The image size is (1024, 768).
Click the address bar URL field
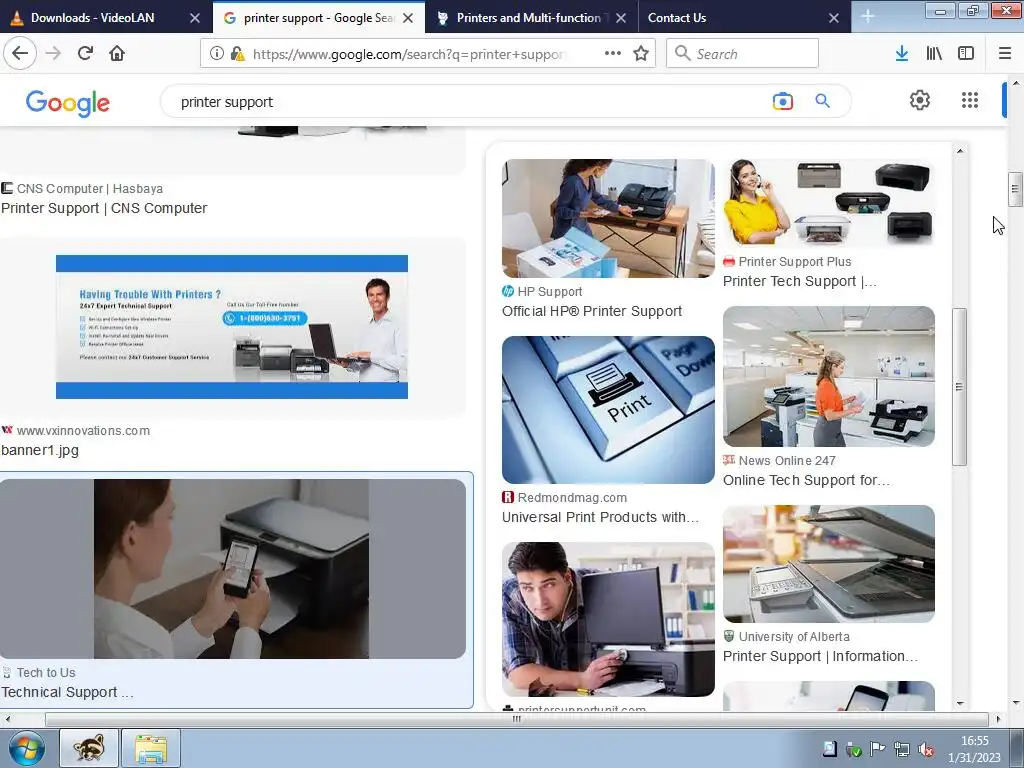(409, 54)
